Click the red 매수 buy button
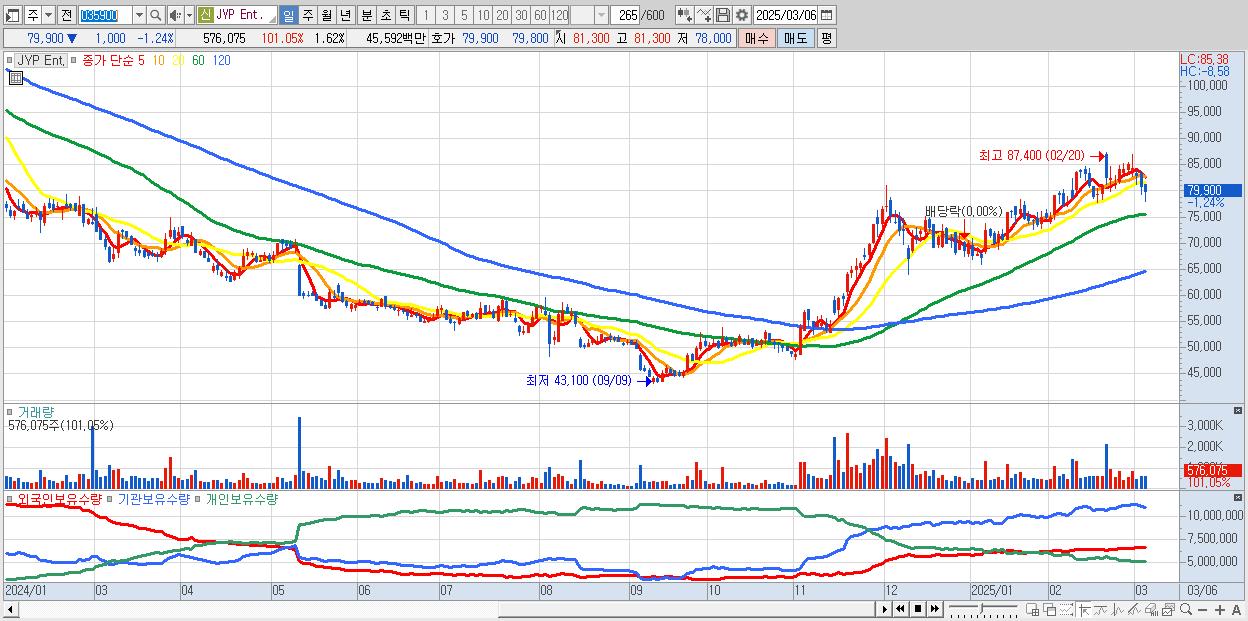Viewport: 1248px width, 621px height. click(x=757, y=38)
